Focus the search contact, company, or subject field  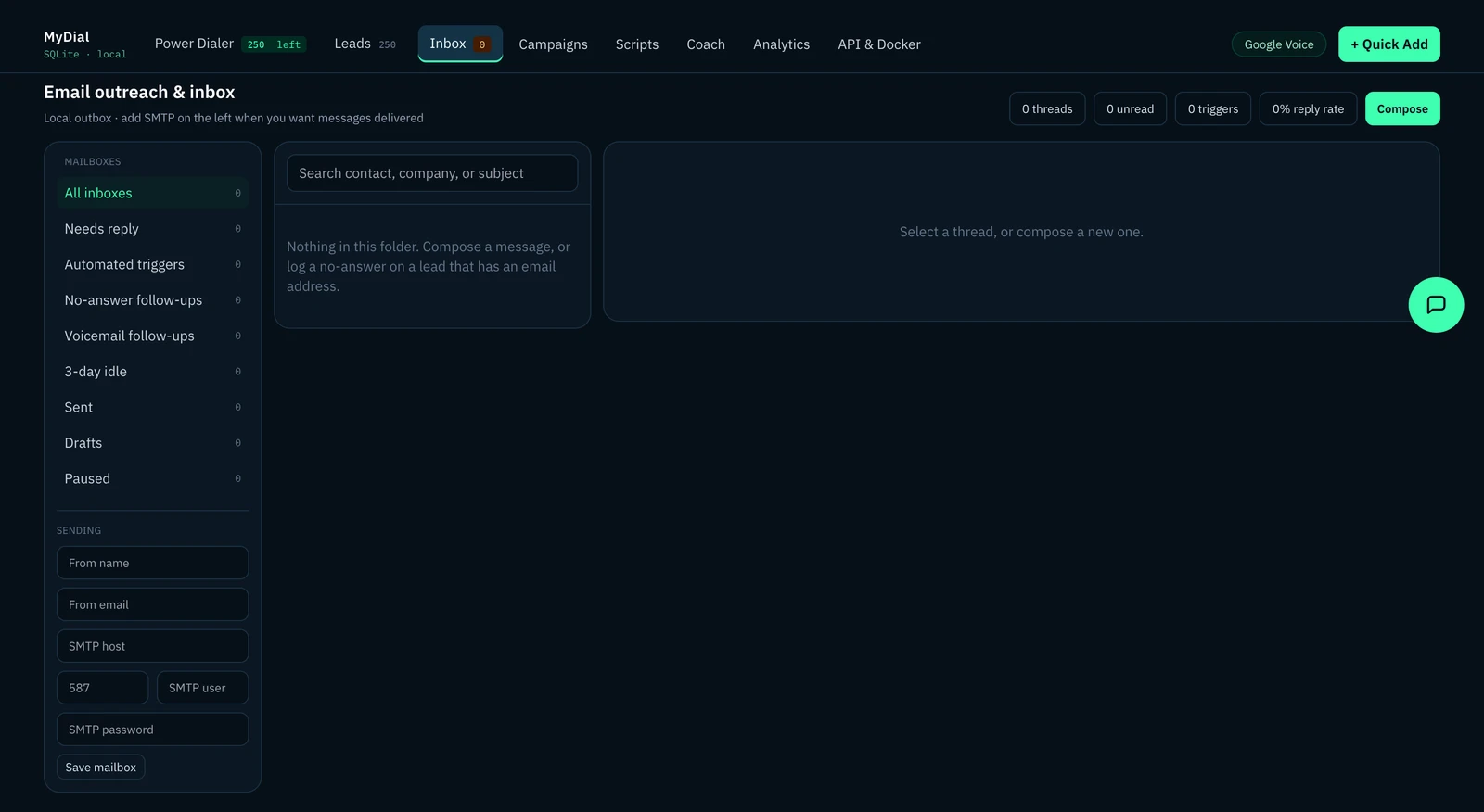click(432, 173)
